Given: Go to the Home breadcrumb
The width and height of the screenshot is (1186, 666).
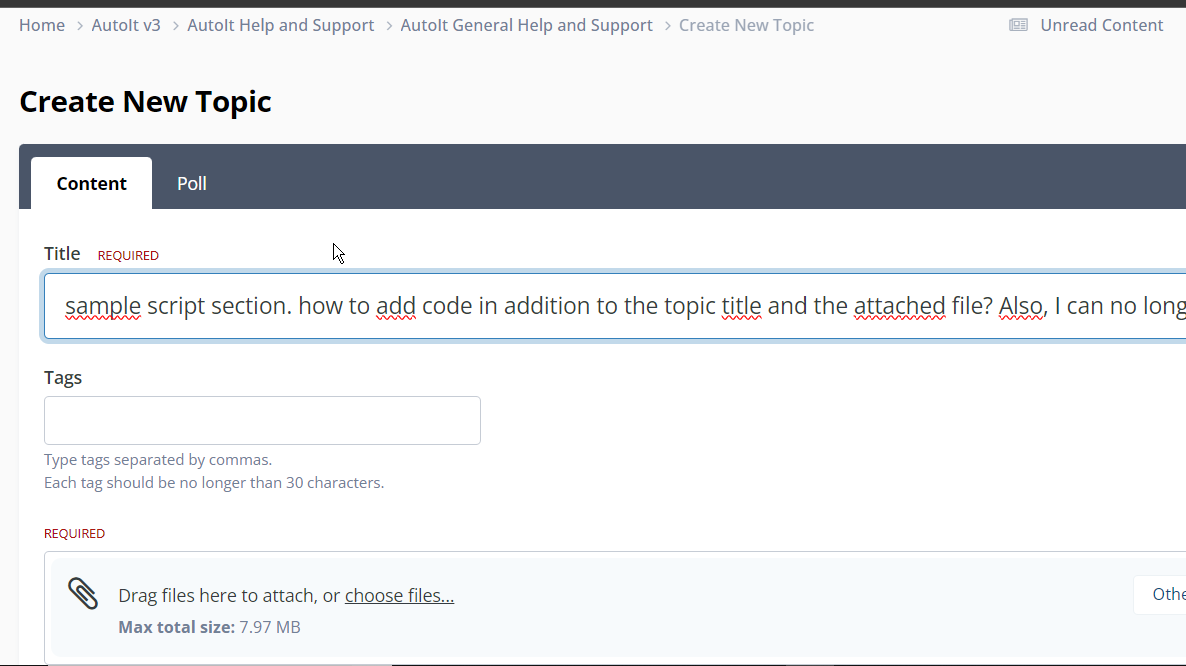Looking at the screenshot, I should click(42, 25).
